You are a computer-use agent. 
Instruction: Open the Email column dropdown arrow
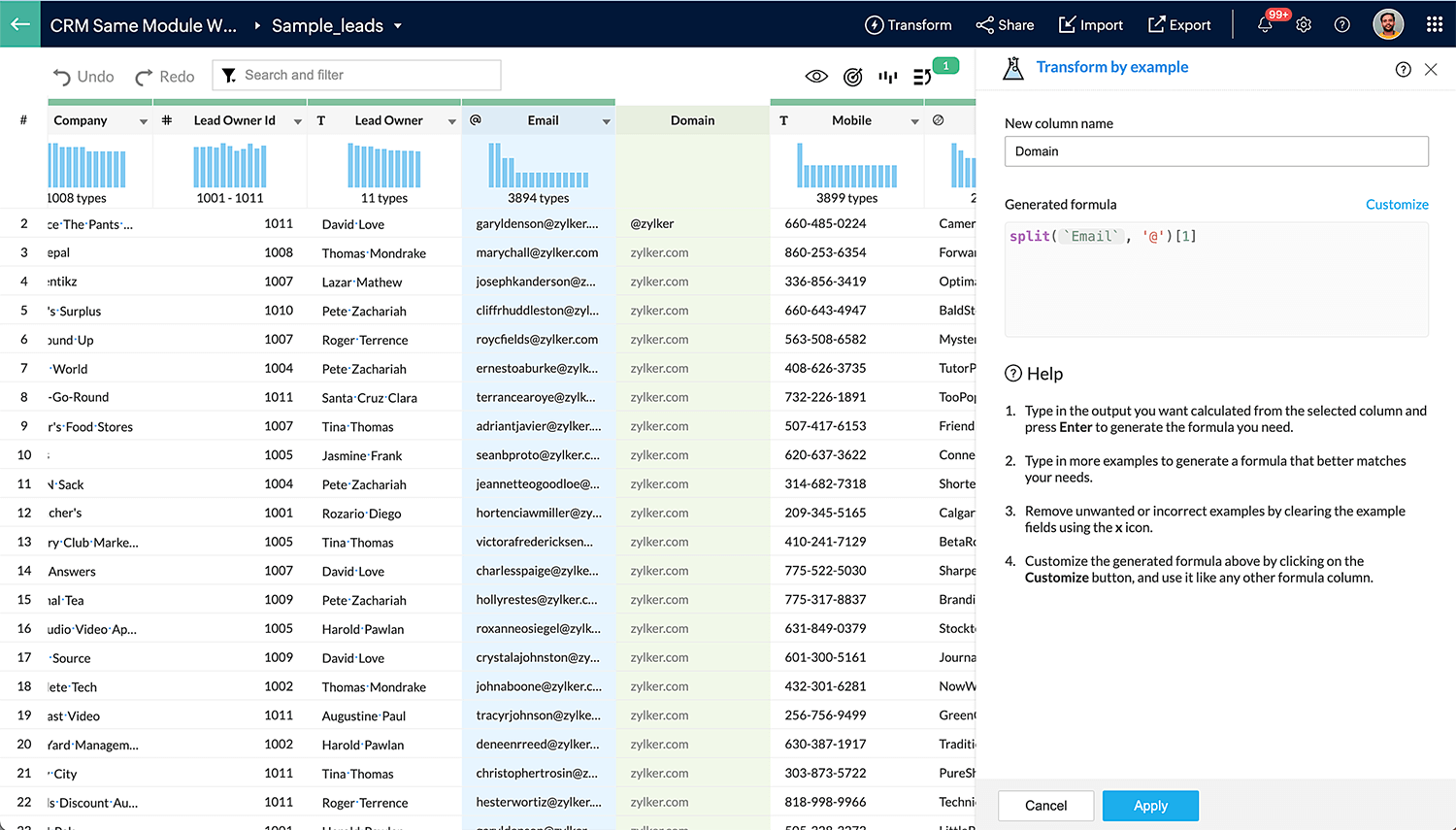coord(606,121)
